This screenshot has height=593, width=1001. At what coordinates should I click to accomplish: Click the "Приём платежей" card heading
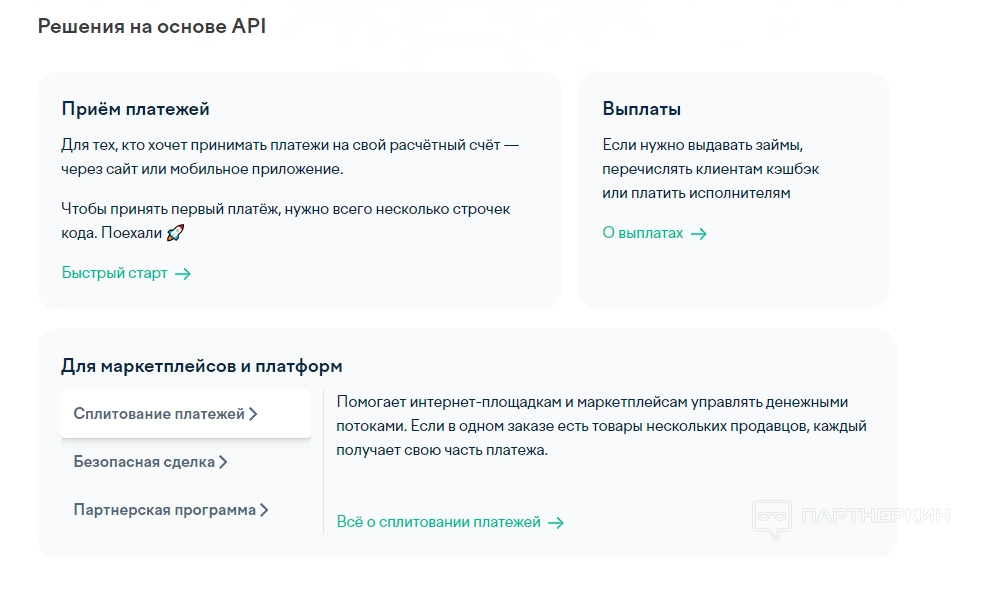135,109
